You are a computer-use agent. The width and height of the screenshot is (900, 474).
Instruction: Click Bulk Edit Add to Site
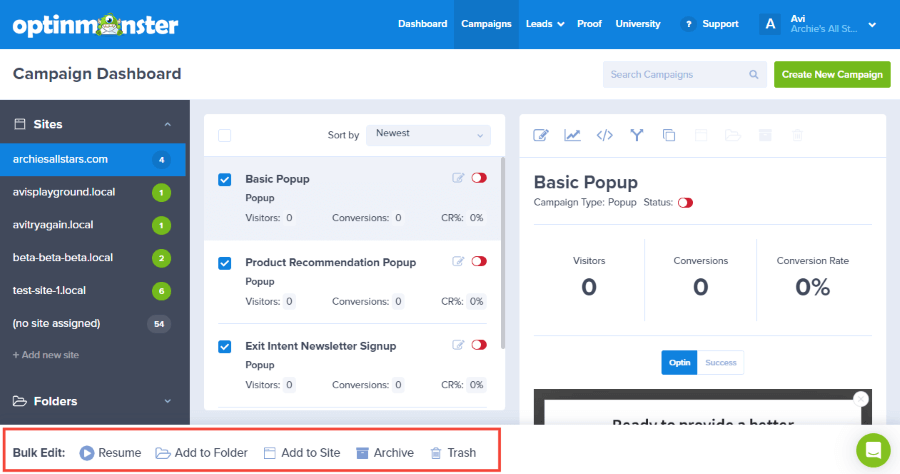pos(302,453)
